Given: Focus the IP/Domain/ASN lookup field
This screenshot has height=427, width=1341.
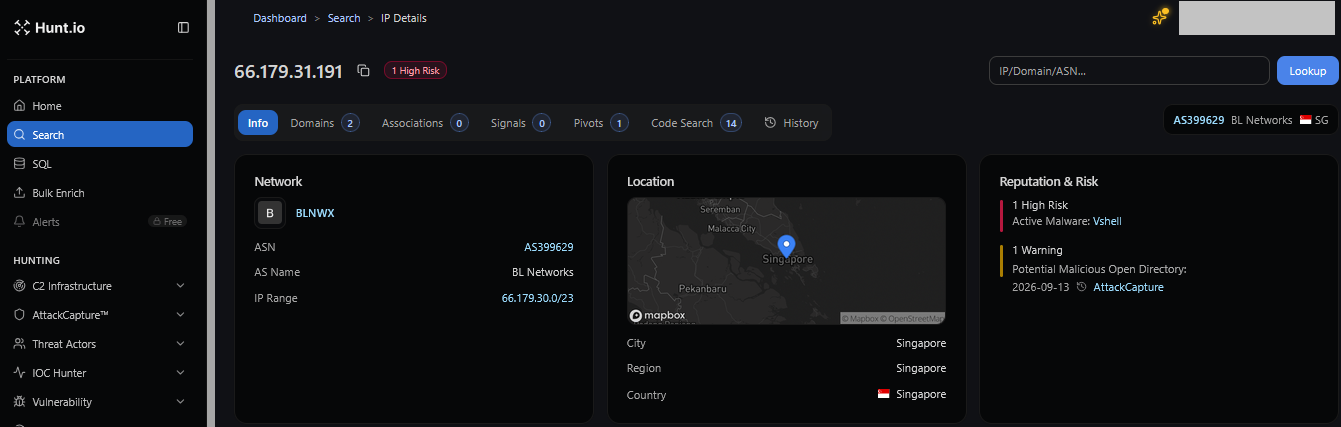Looking at the screenshot, I should pyautogui.click(x=1129, y=71).
